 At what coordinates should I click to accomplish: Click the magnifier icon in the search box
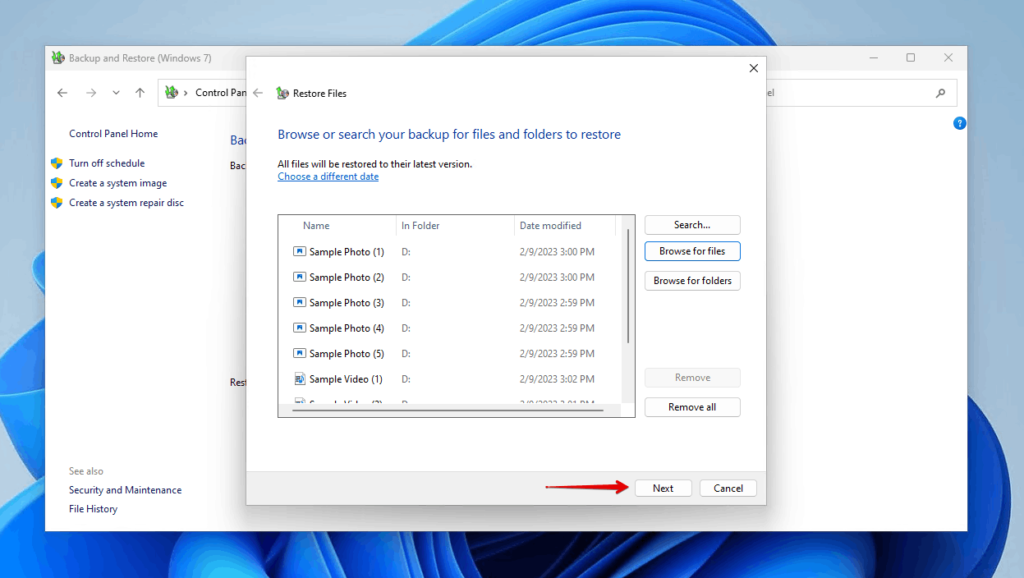tap(940, 92)
